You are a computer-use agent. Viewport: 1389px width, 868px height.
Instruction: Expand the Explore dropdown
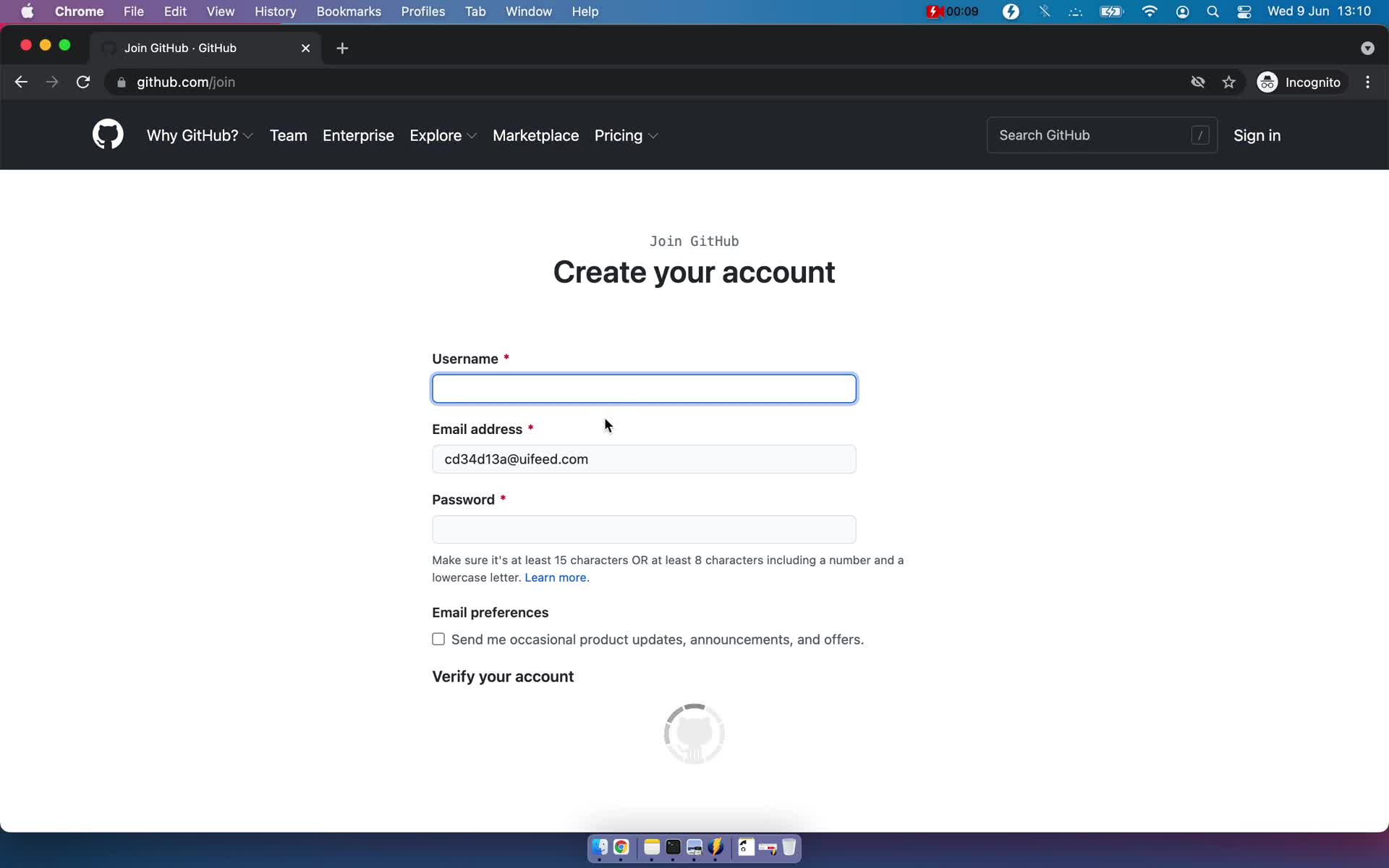(x=443, y=135)
